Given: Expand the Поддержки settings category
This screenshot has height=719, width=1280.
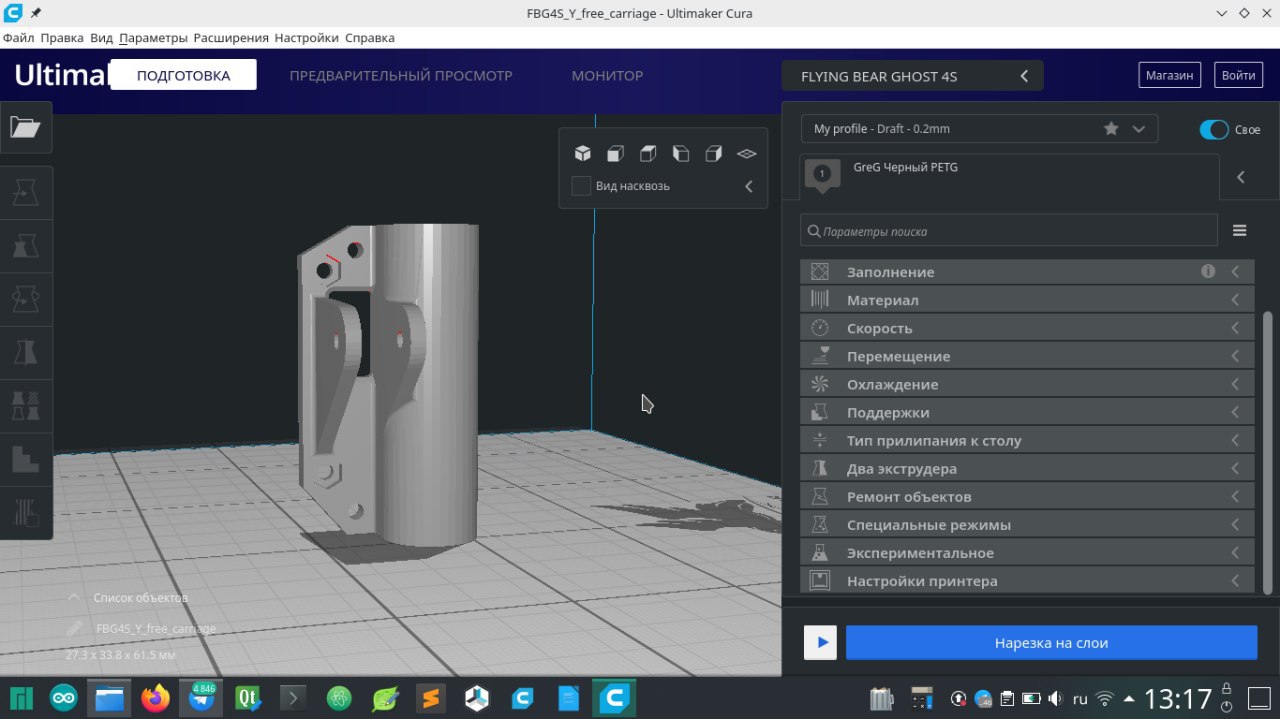Looking at the screenshot, I should (1027, 412).
